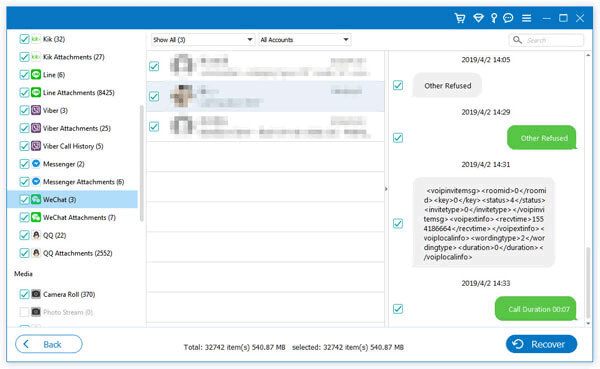Viewport: 600px width, 369px height.
Task: Collapse the message panel splitter arrow
Action: coord(386,189)
